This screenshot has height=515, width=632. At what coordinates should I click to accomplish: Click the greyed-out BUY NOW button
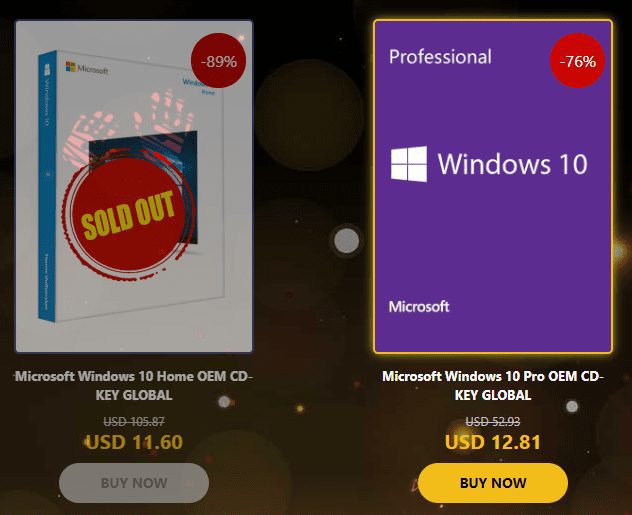point(134,483)
